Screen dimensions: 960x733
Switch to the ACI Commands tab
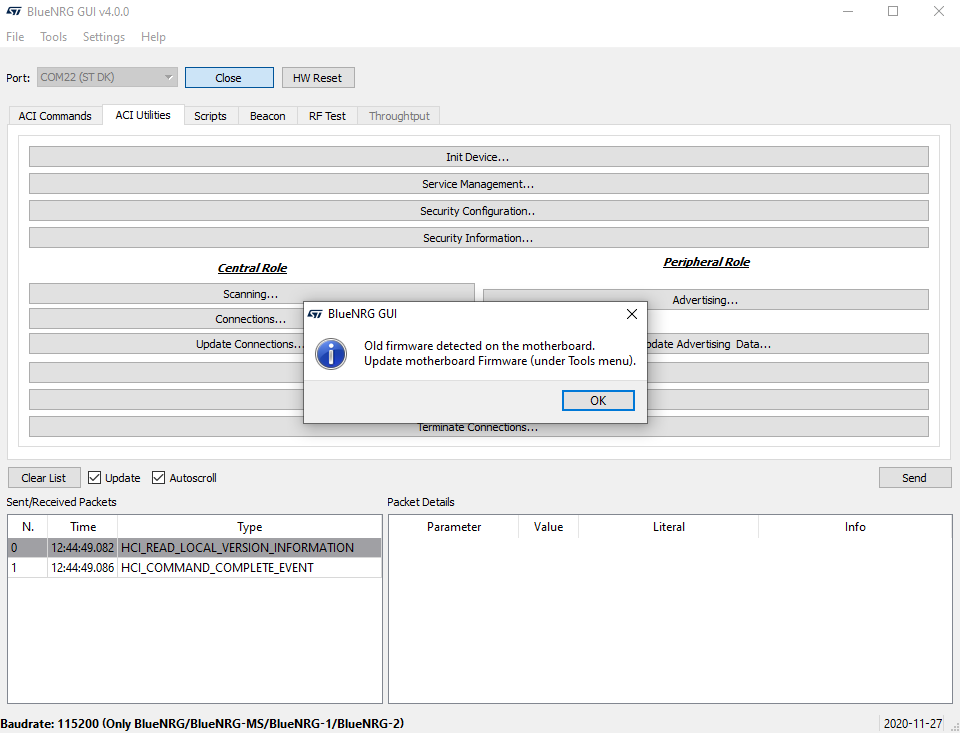coord(55,116)
